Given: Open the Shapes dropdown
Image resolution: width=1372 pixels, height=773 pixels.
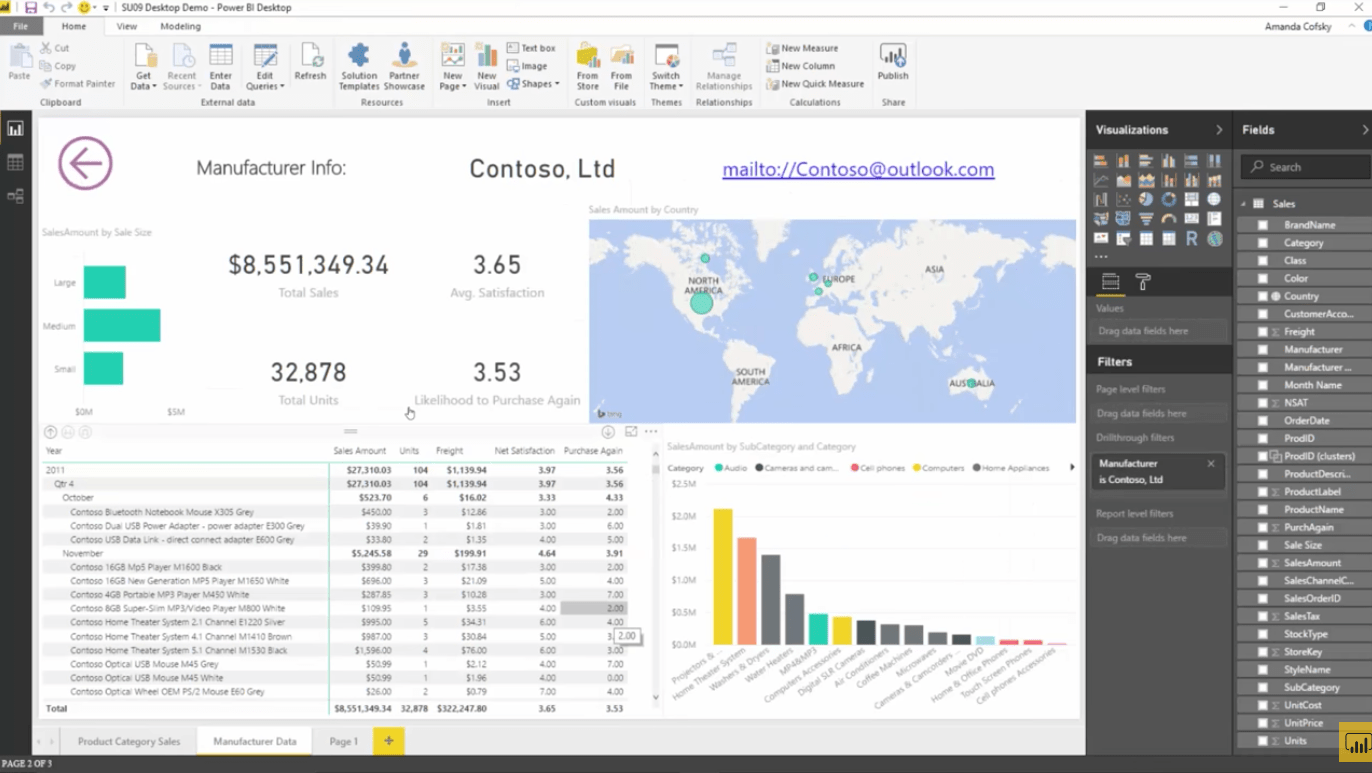Looking at the screenshot, I should coord(533,84).
